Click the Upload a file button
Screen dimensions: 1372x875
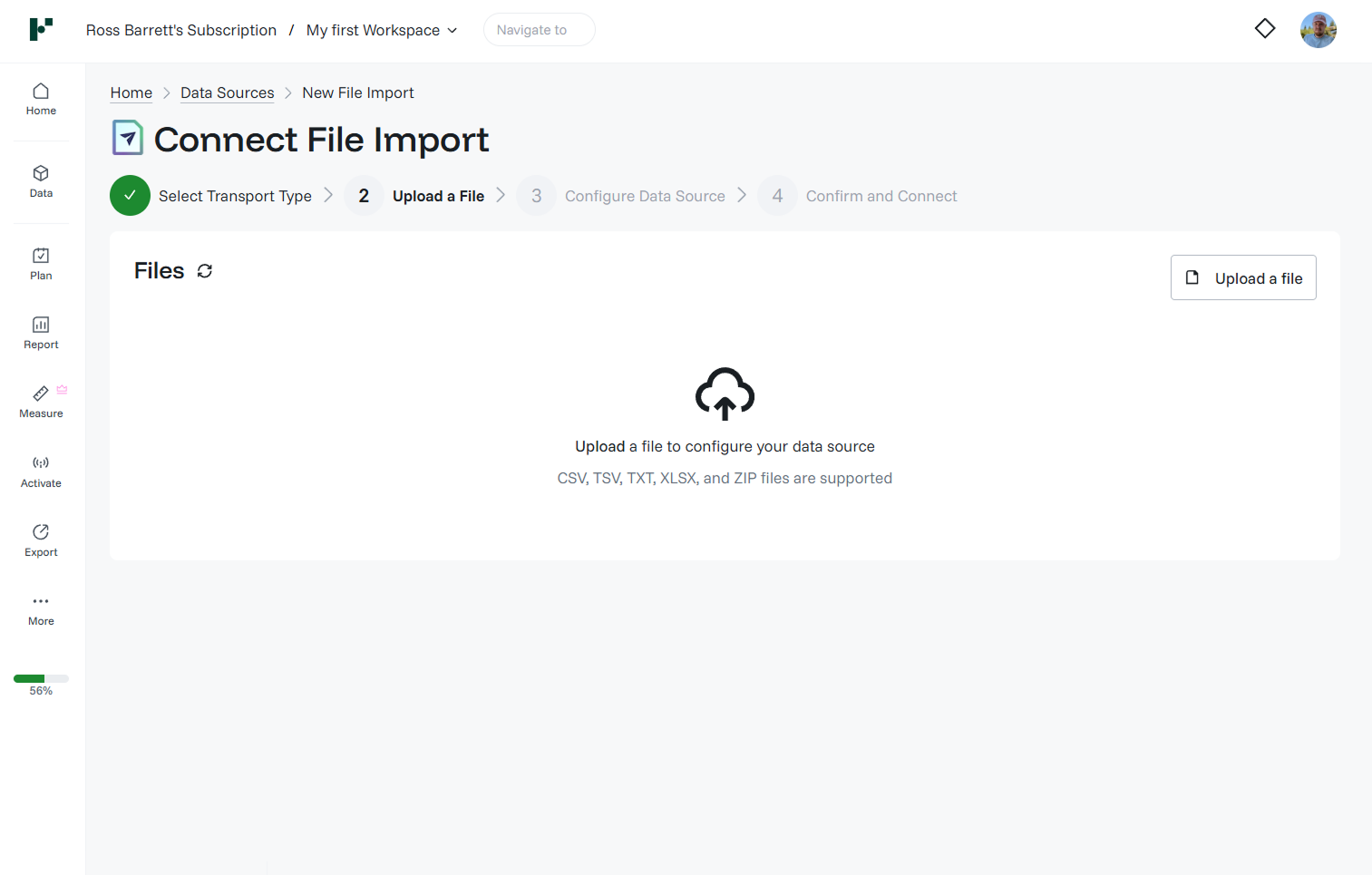point(1243,277)
